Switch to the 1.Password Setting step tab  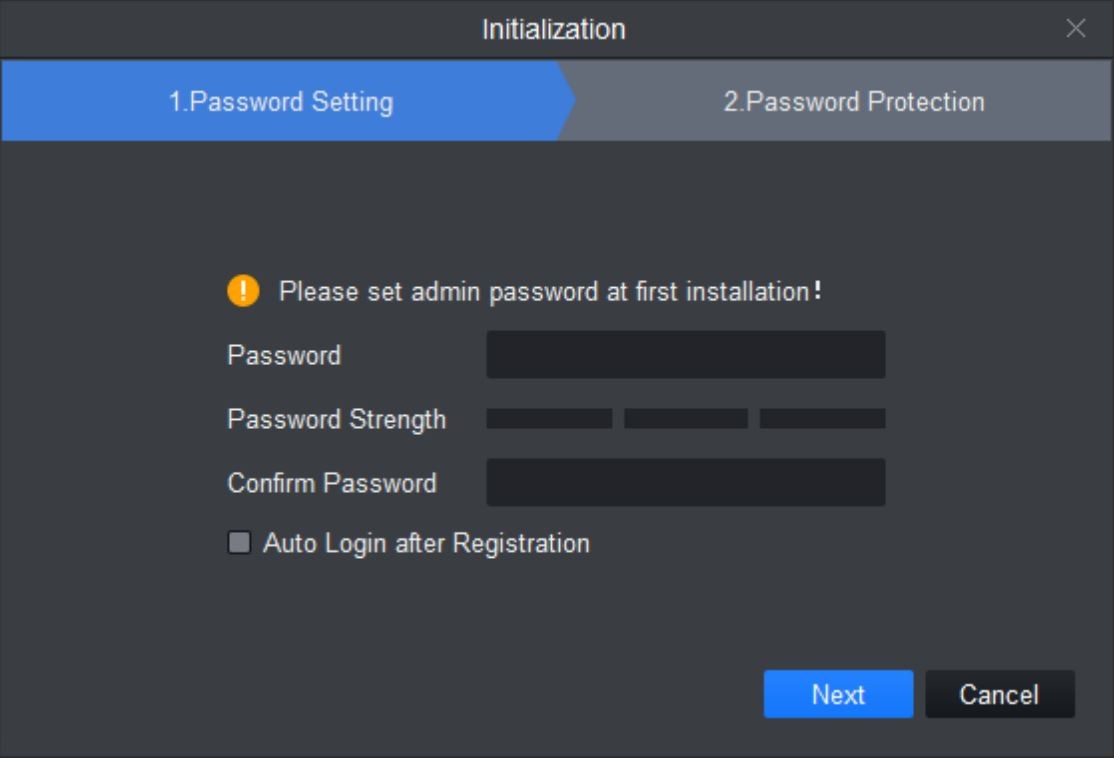pyautogui.click(x=281, y=101)
